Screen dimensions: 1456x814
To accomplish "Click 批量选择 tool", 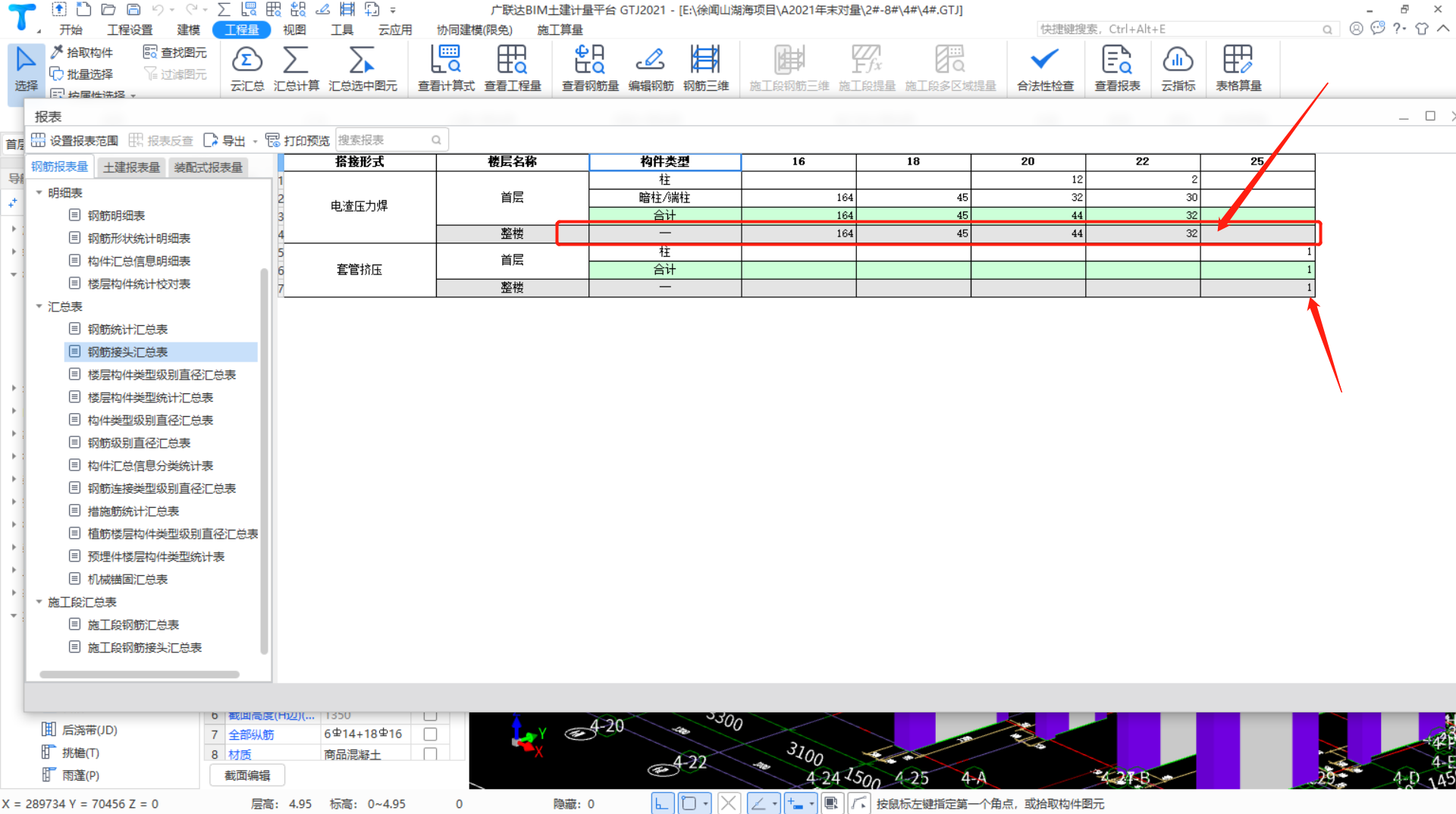I will (x=82, y=74).
